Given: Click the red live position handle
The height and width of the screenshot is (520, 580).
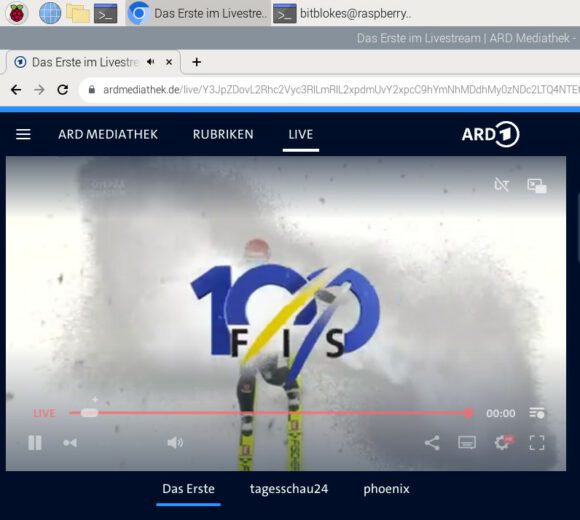Looking at the screenshot, I should 468,413.
